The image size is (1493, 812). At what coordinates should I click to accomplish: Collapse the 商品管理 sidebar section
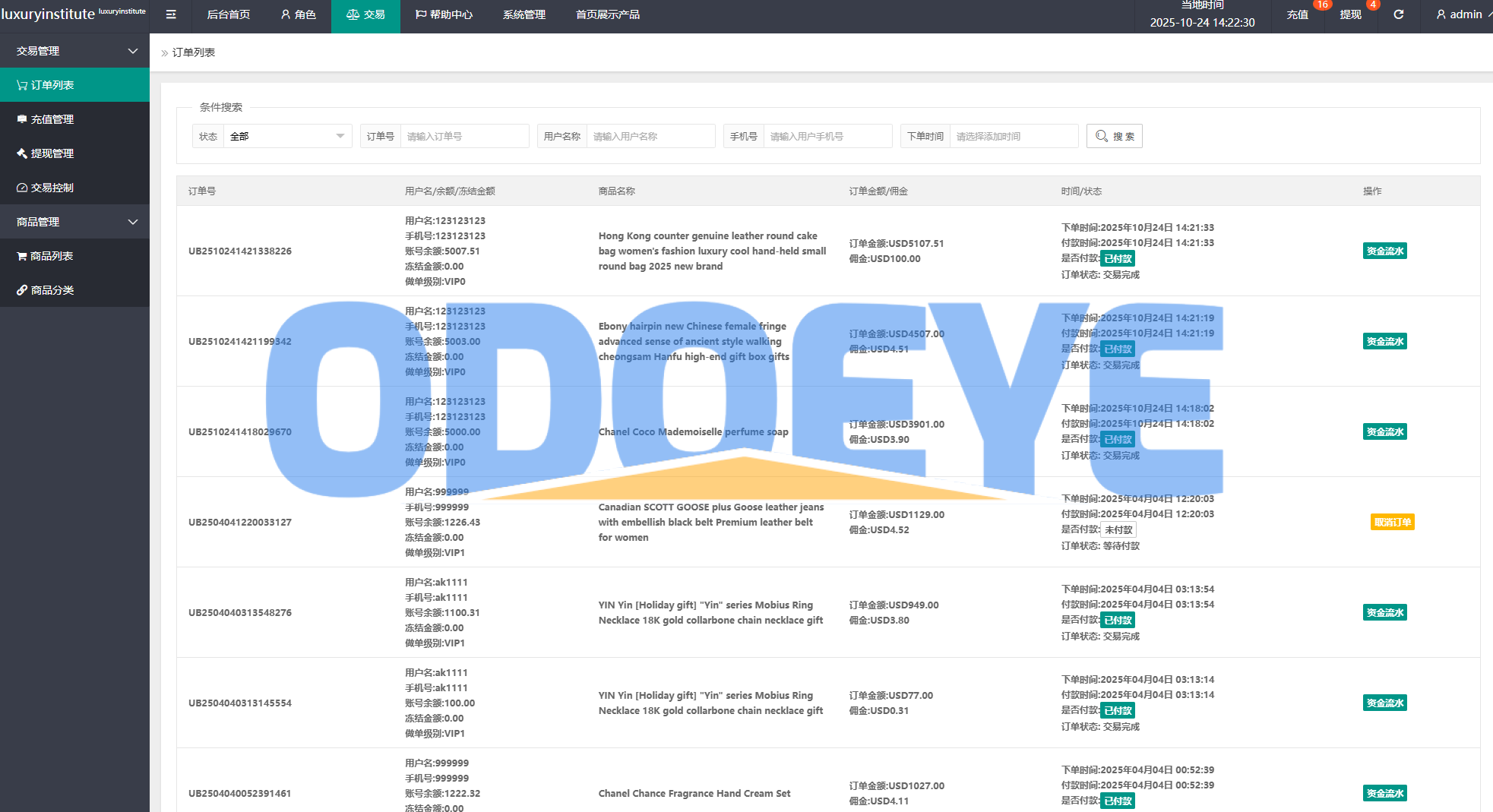tap(133, 222)
